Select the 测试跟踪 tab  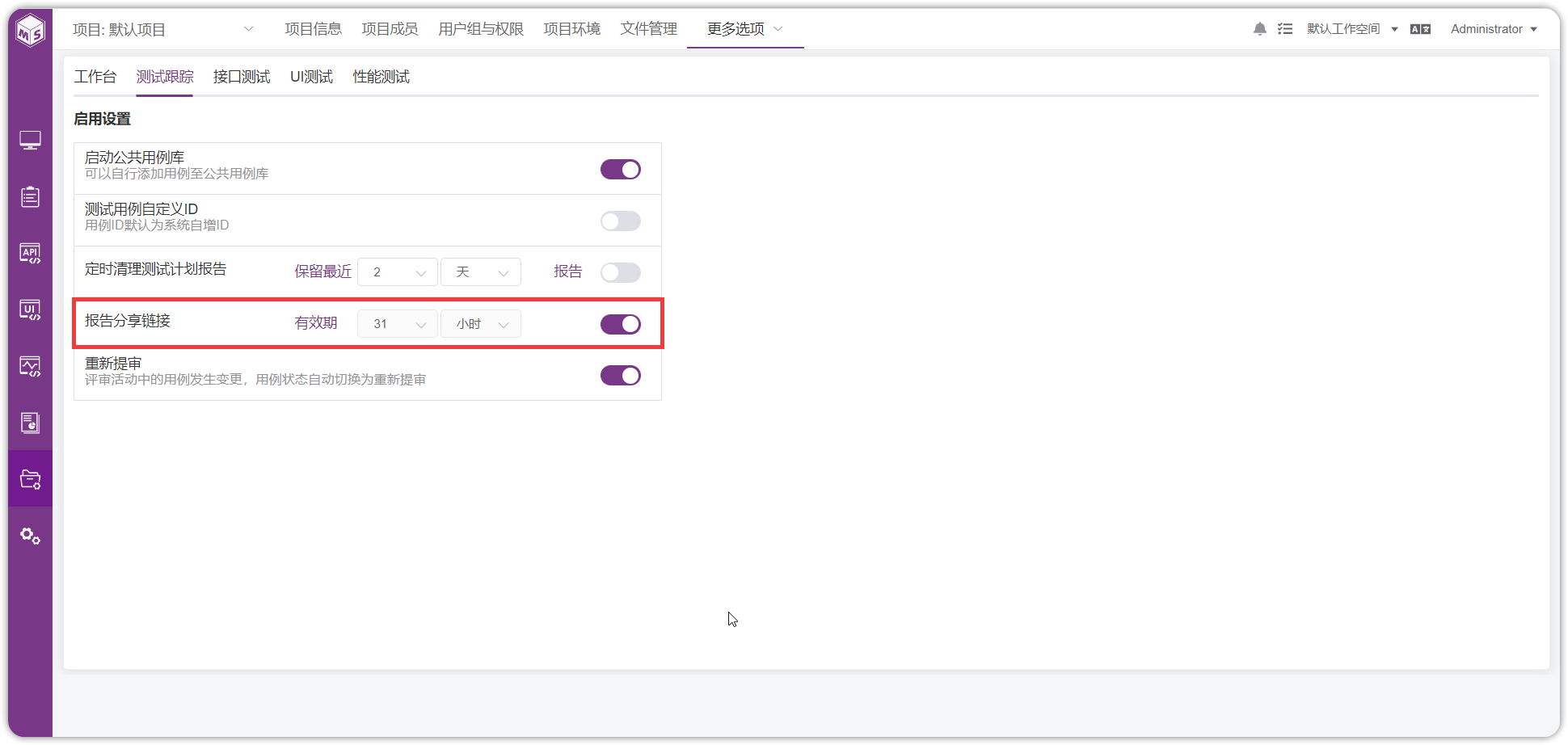tap(165, 77)
